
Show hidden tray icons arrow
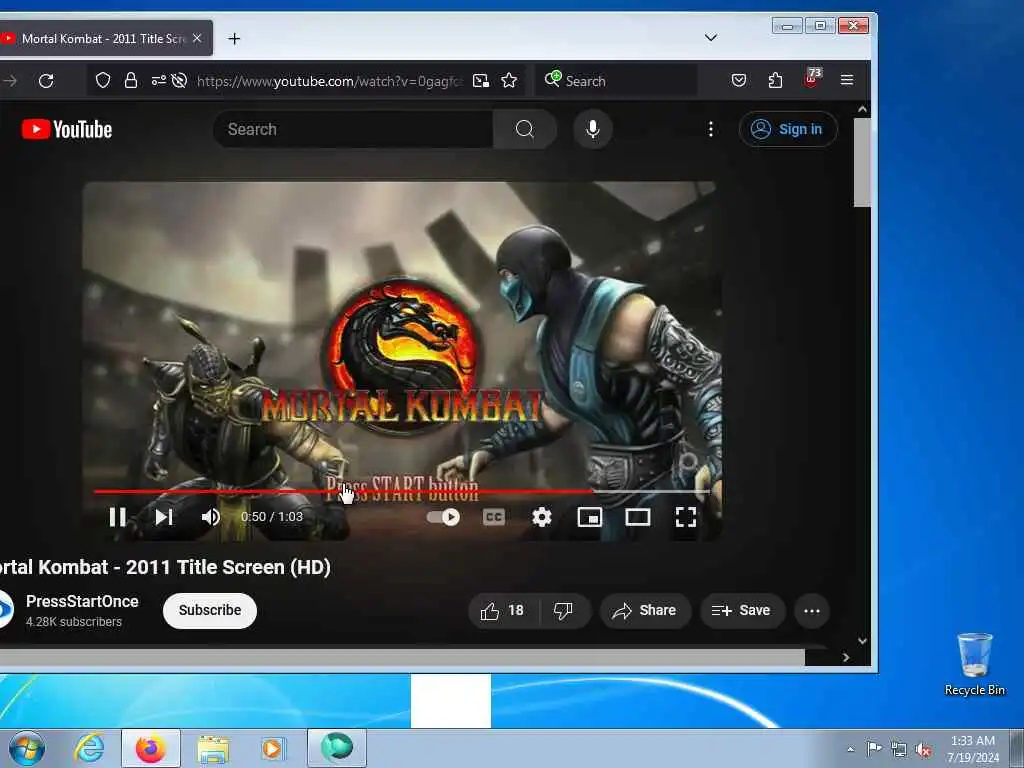[850, 749]
